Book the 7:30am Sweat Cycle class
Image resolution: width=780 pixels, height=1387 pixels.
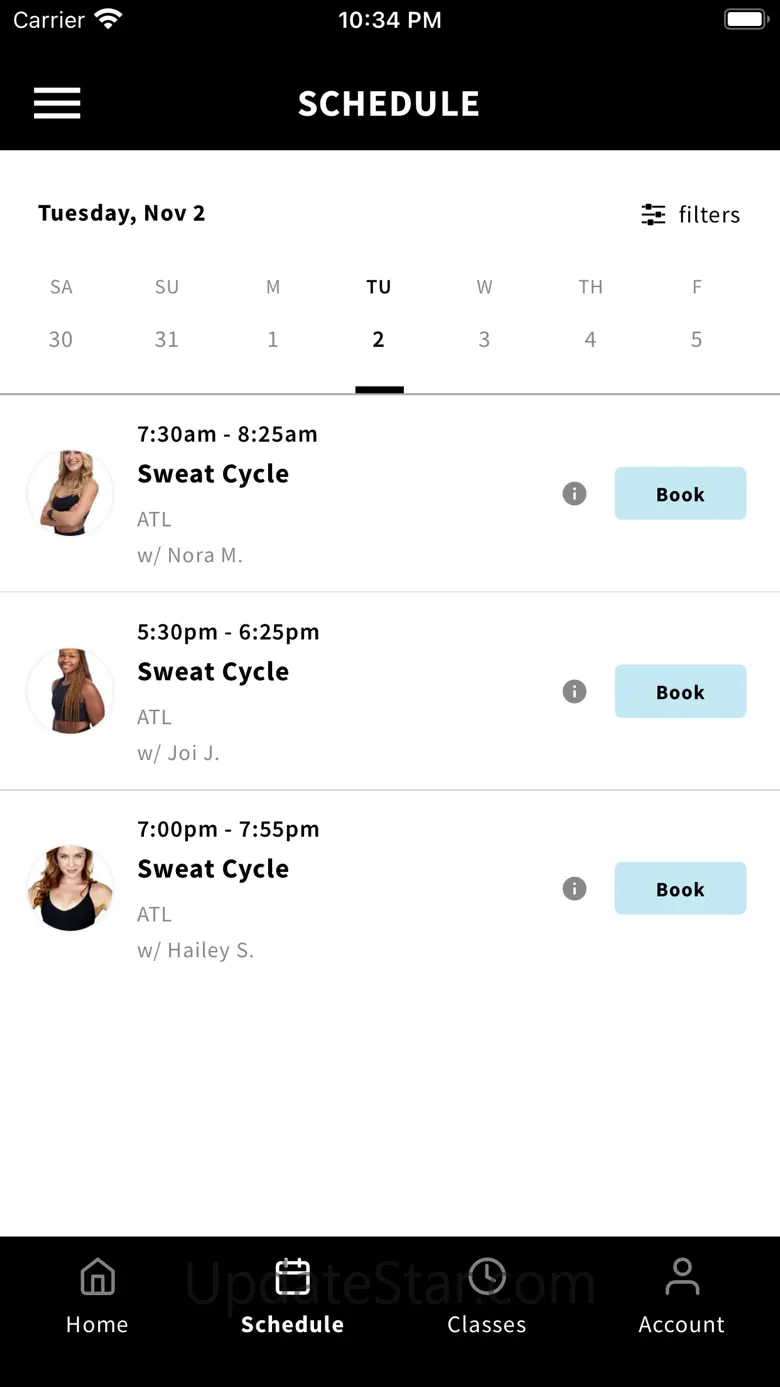[680, 493]
